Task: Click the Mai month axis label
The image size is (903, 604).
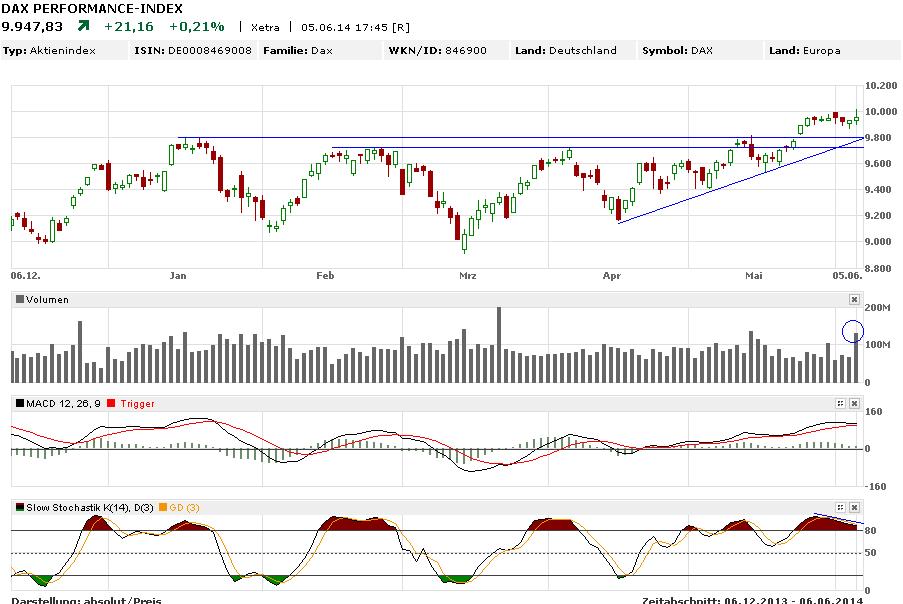Action: (x=754, y=276)
